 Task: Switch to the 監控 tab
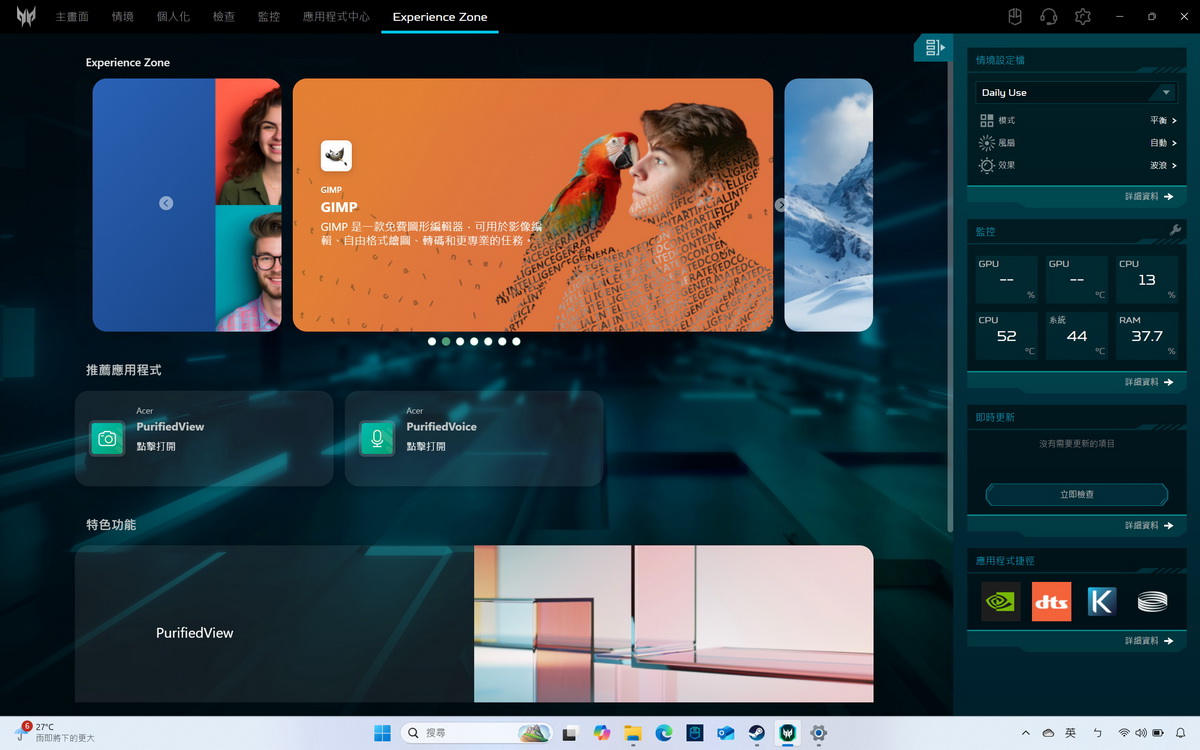click(268, 17)
